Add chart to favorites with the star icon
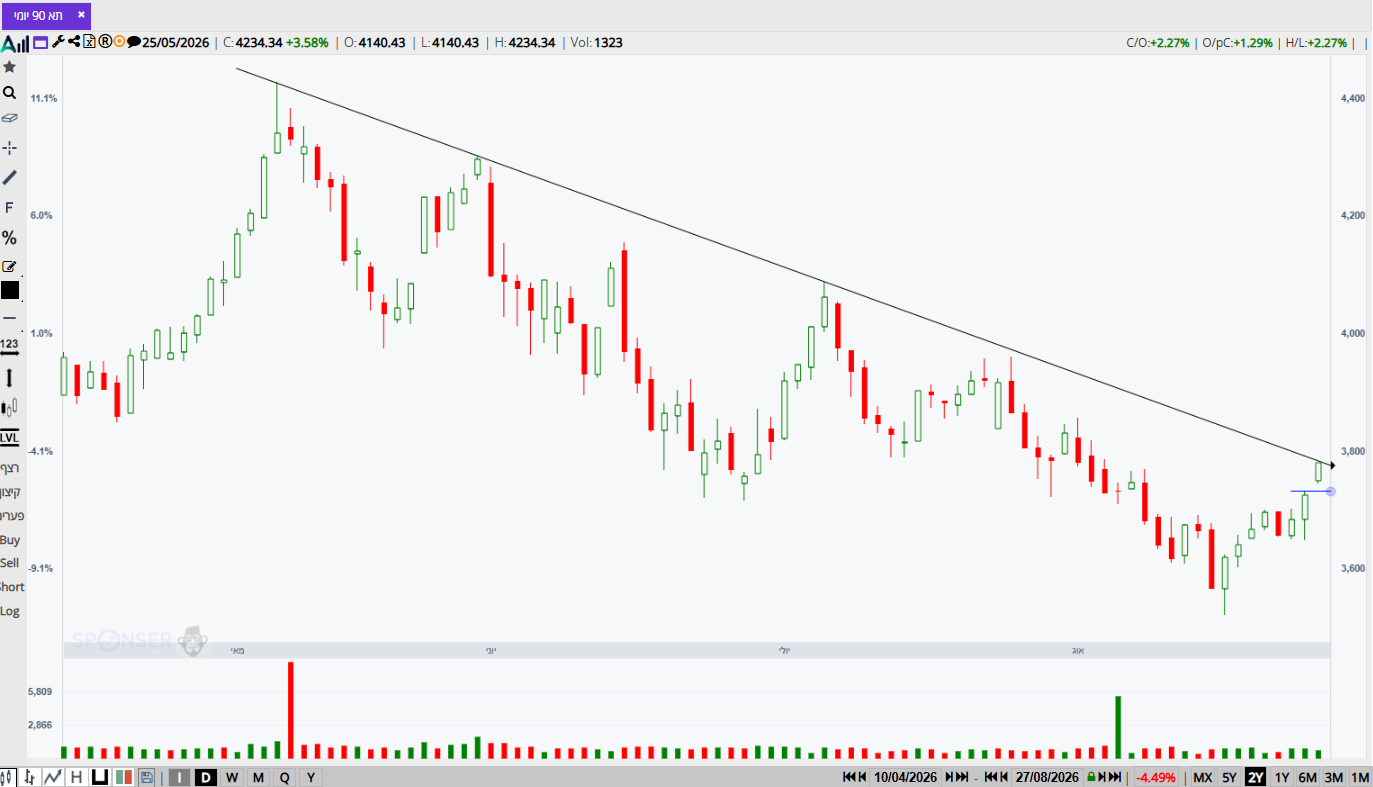 [9, 67]
